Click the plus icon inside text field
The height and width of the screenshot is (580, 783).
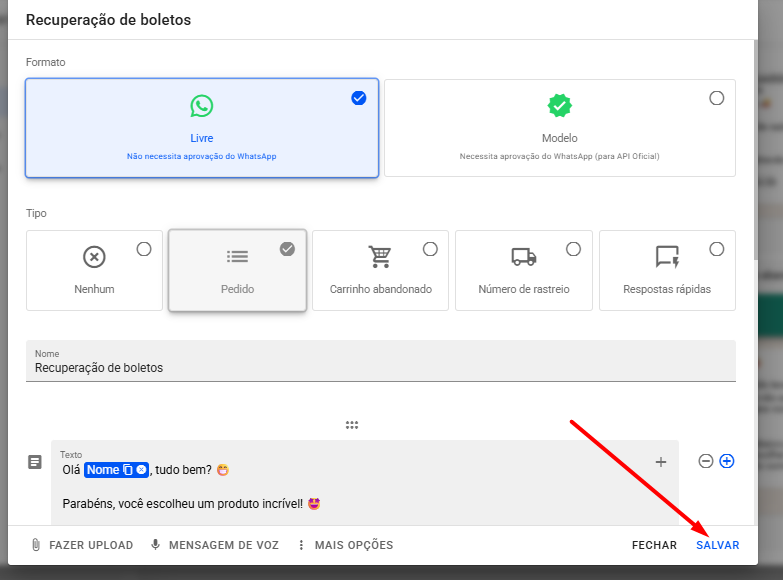(660, 462)
